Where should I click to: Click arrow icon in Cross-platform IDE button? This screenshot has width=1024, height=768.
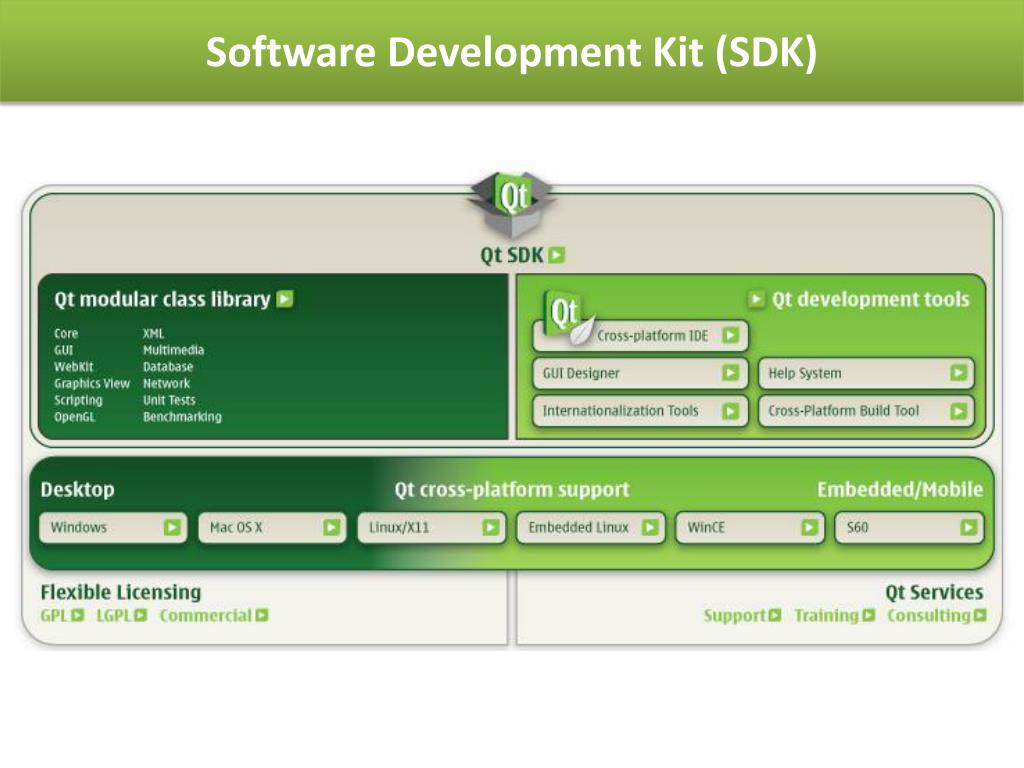[731, 336]
